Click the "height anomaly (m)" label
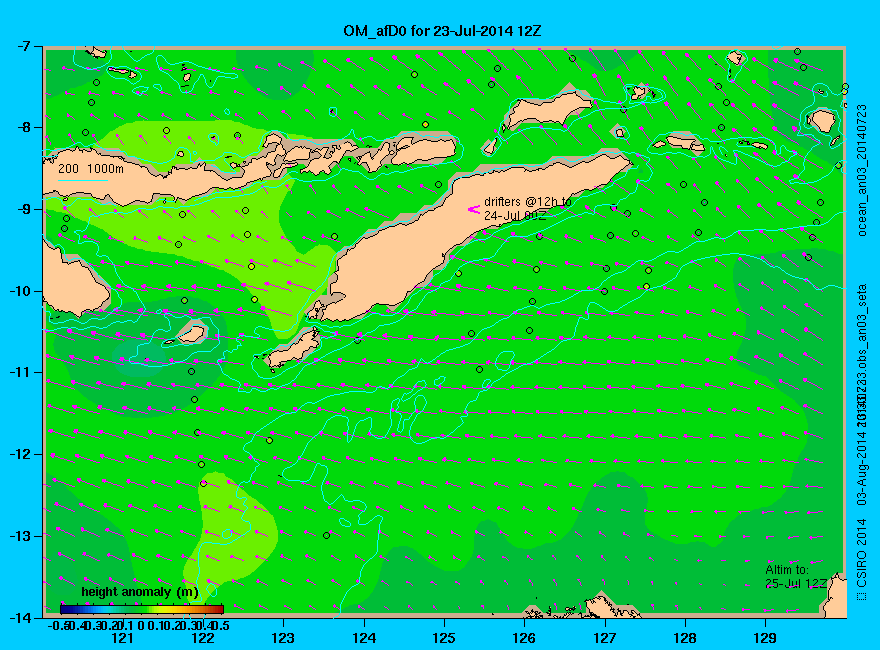Image resolution: width=880 pixels, height=650 pixels. pyautogui.click(x=140, y=592)
